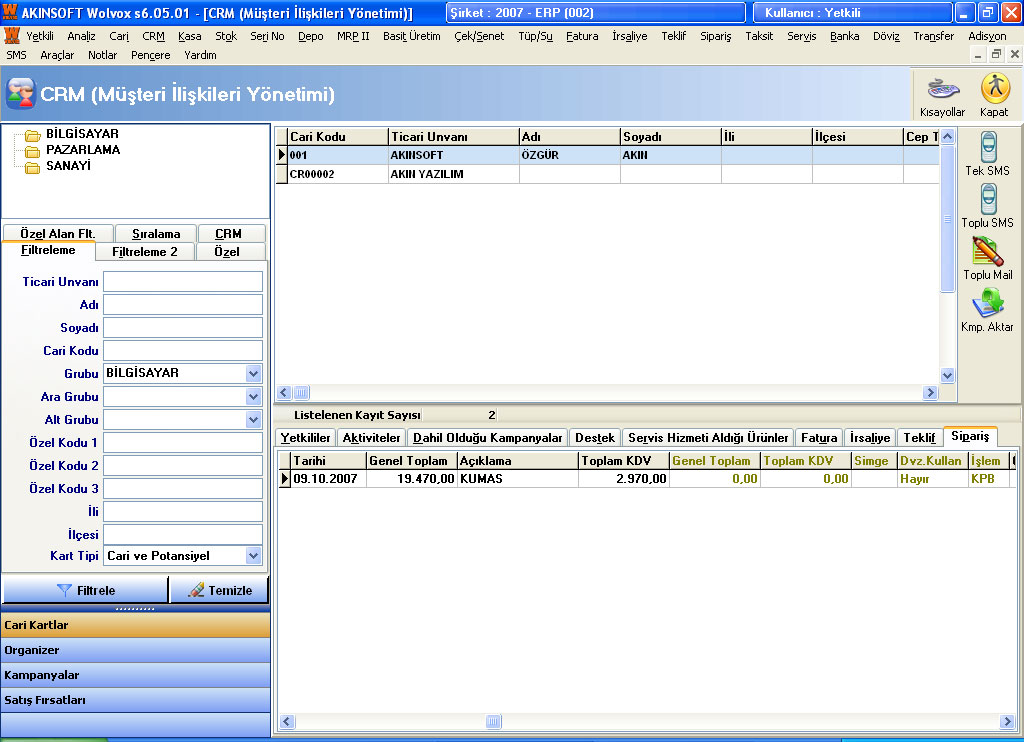The height and width of the screenshot is (742, 1024).
Task: Switch to the Sıralama tab
Action: [x=156, y=233]
